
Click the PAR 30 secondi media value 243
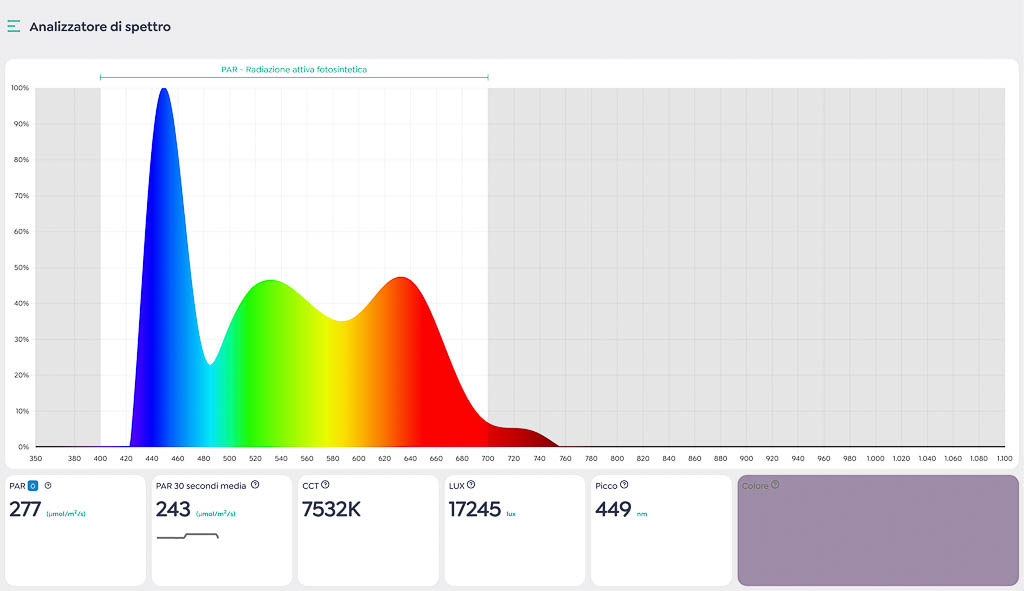(x=173, y=510)
